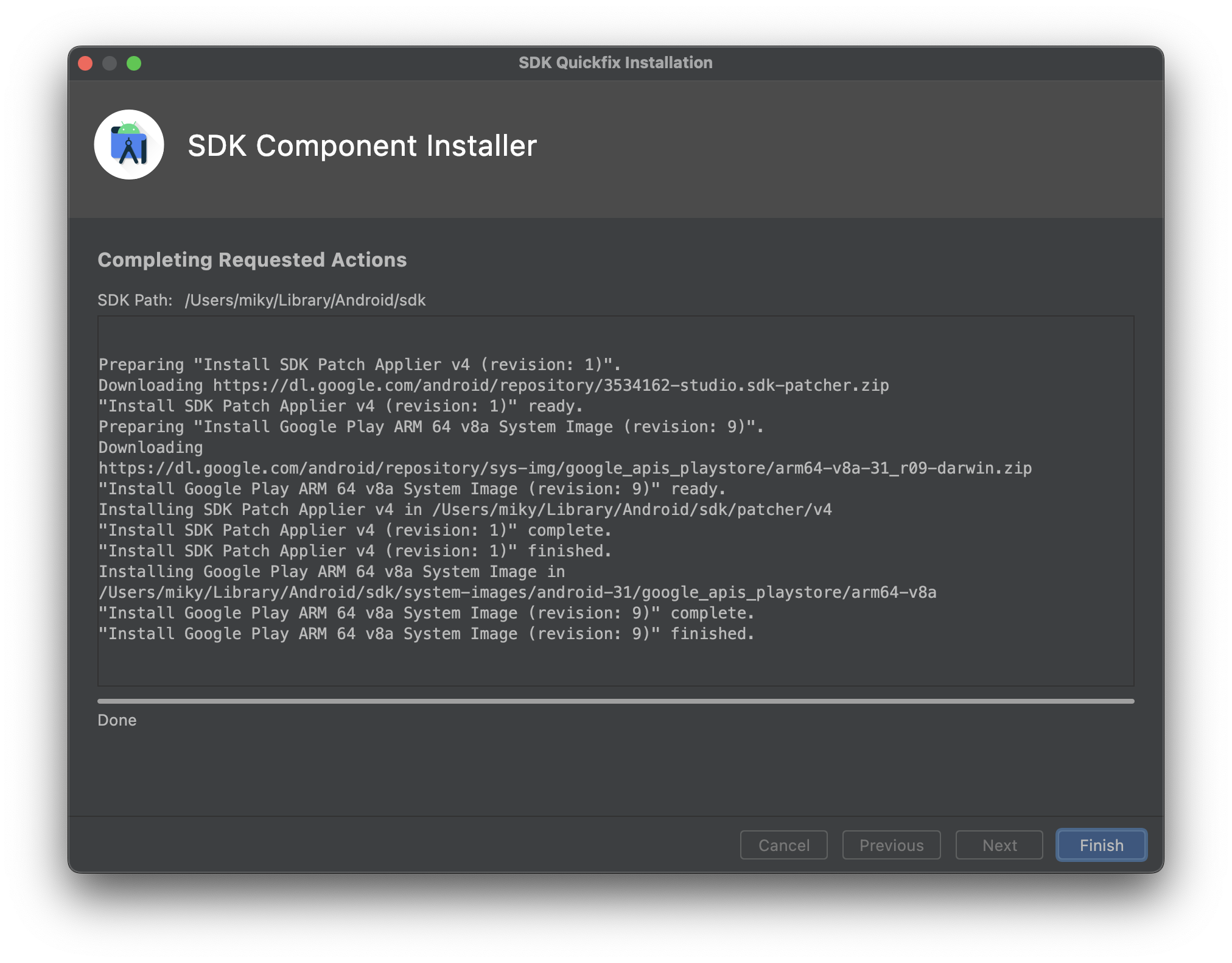Screen dimensions: 1232x963
Task: Click 'Install SDK Patch Applier v4' finished line
Action: (x=355, y=551)
